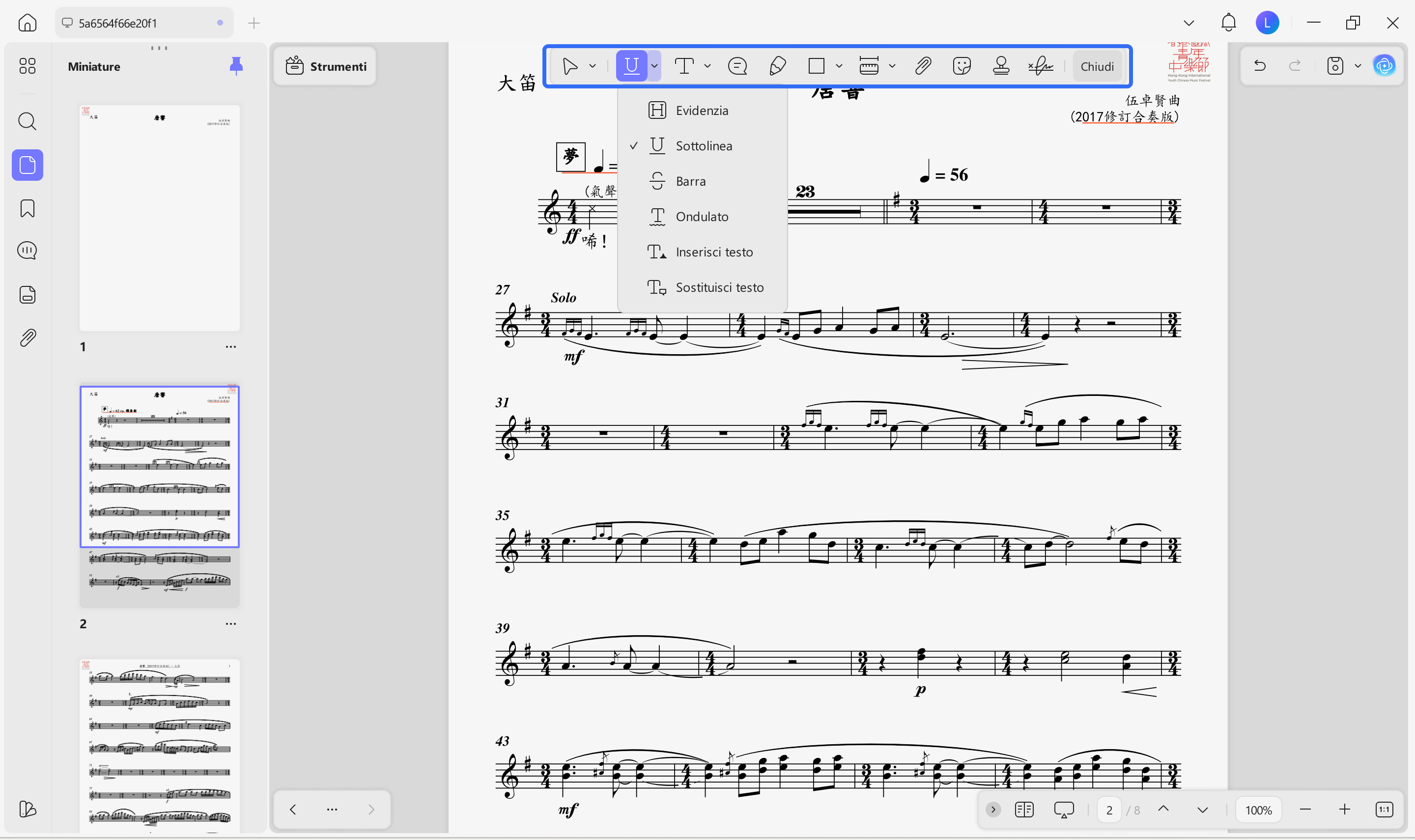The width and height of the screenshot is (1415, 840).
Task: Open page 1 thumbnail
Action: pos(160,218)
